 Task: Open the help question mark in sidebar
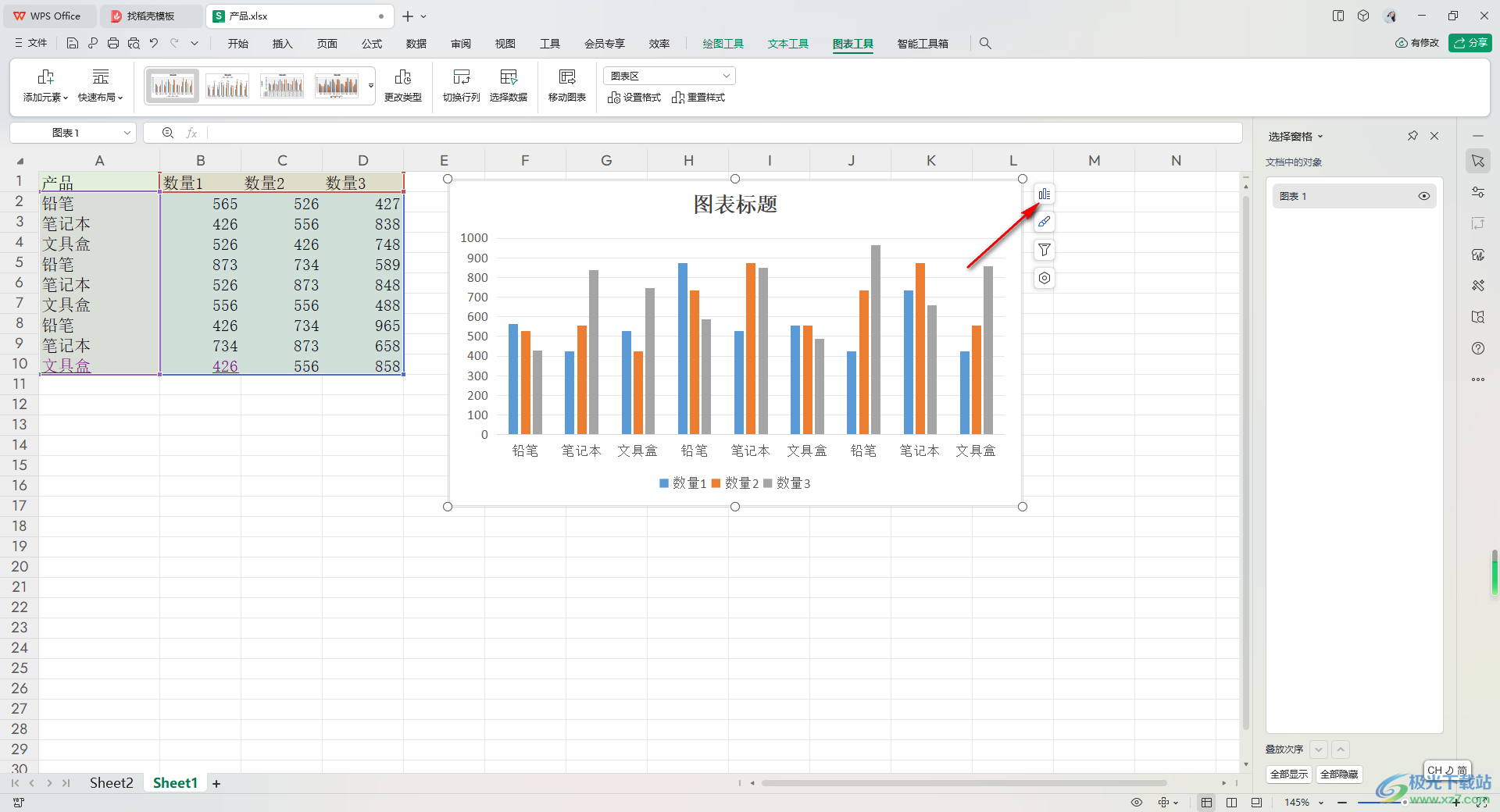[x=1478, y=348]
